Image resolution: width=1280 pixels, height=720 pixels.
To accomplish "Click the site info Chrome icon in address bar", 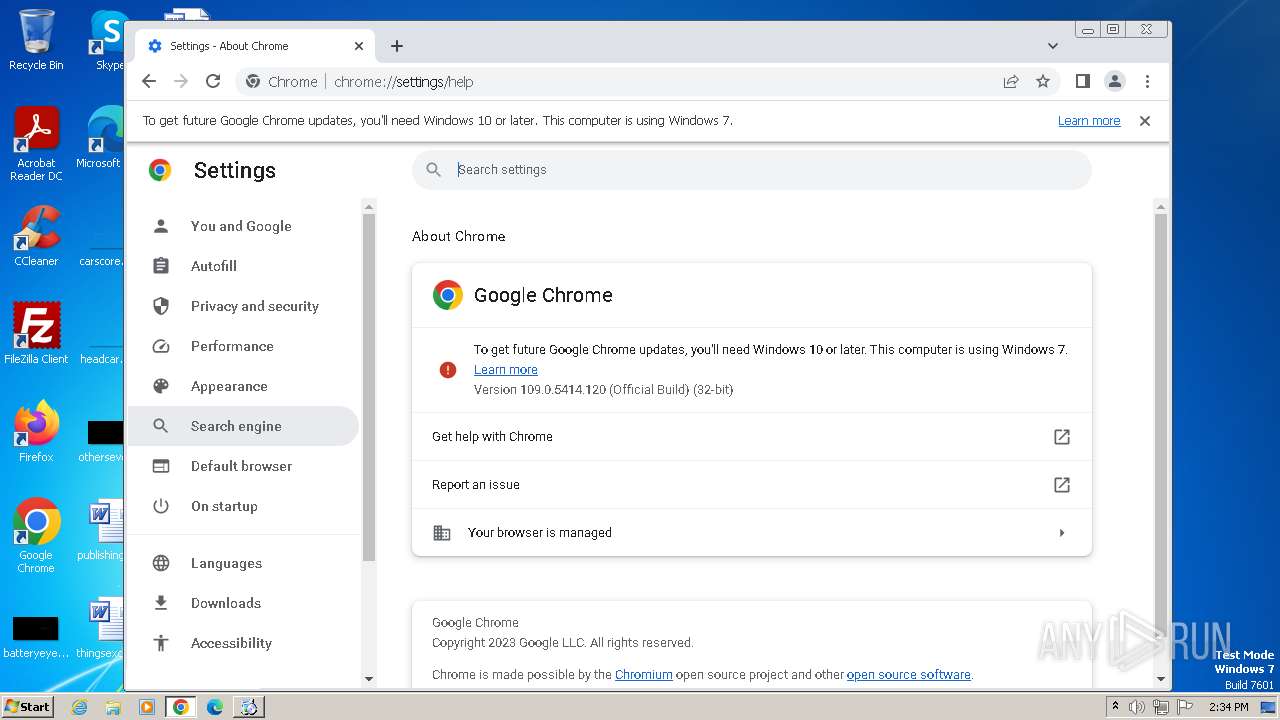I will point(253,82).
